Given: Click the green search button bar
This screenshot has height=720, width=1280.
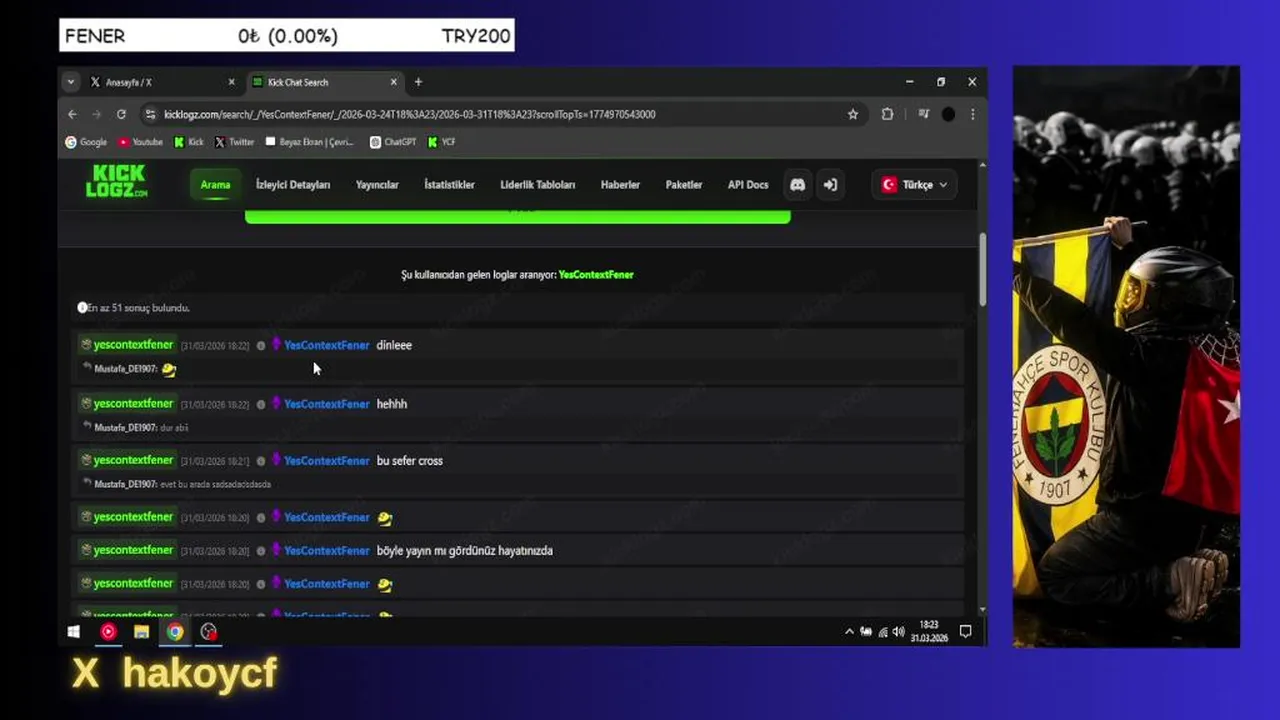Looking at the screenshot, I should pos(518,215).
